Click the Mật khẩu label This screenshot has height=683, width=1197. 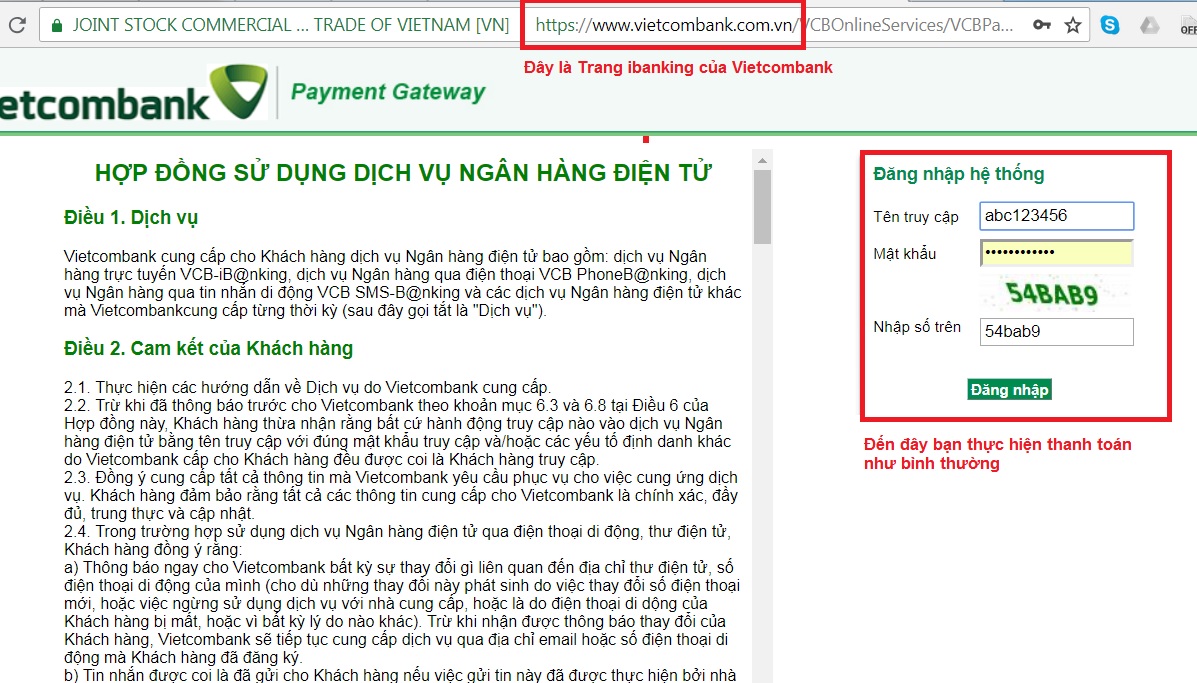[x=905, y=253]
